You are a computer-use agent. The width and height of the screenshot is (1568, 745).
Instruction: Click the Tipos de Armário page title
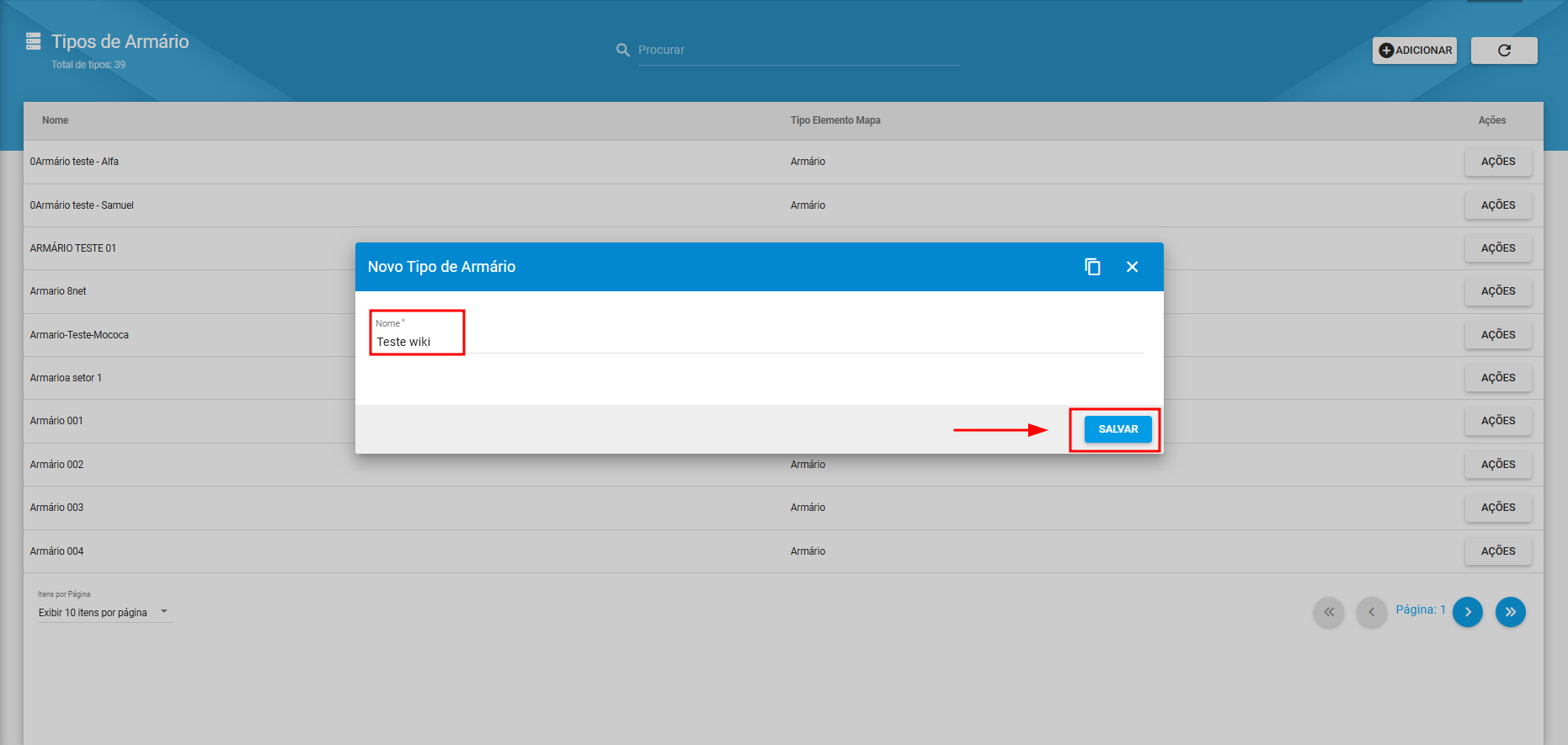[x=120, y=41]
